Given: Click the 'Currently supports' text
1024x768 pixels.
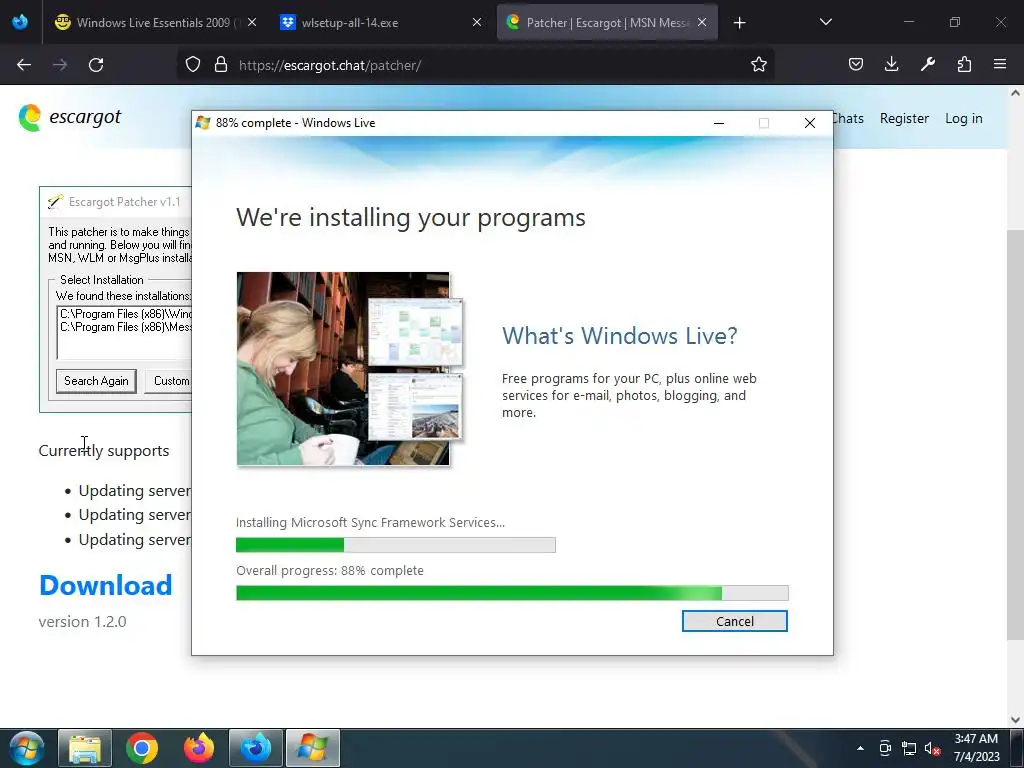Looking at the screenshot, I should click(x=104, y=451).
